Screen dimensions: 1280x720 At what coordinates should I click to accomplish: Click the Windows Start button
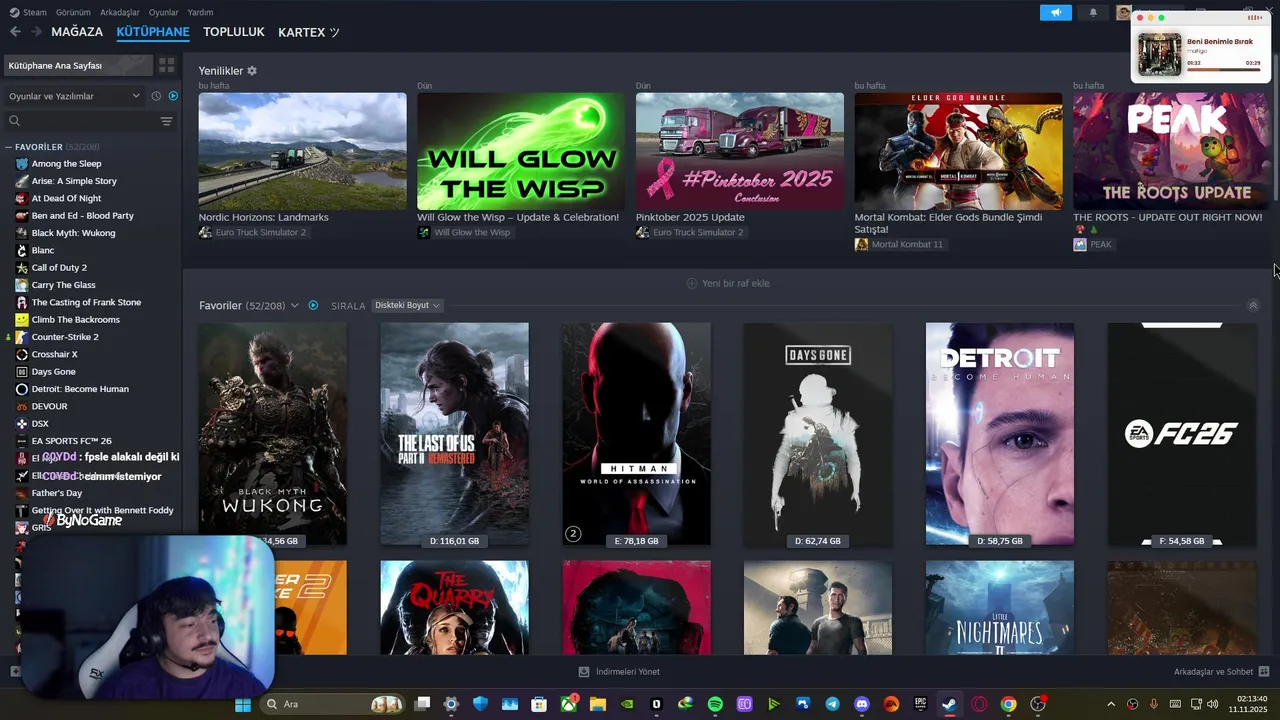tap(242, 704)
